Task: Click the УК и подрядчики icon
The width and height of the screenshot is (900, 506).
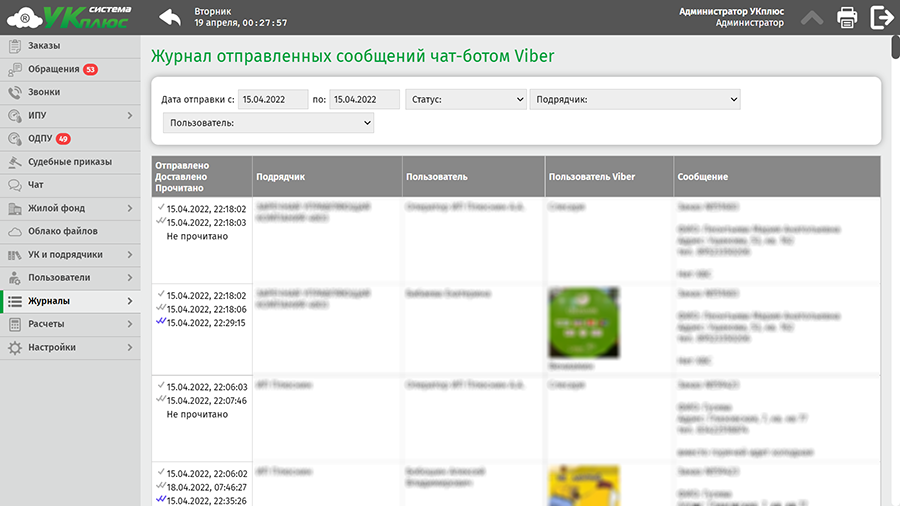Action: tap(15, 255)
